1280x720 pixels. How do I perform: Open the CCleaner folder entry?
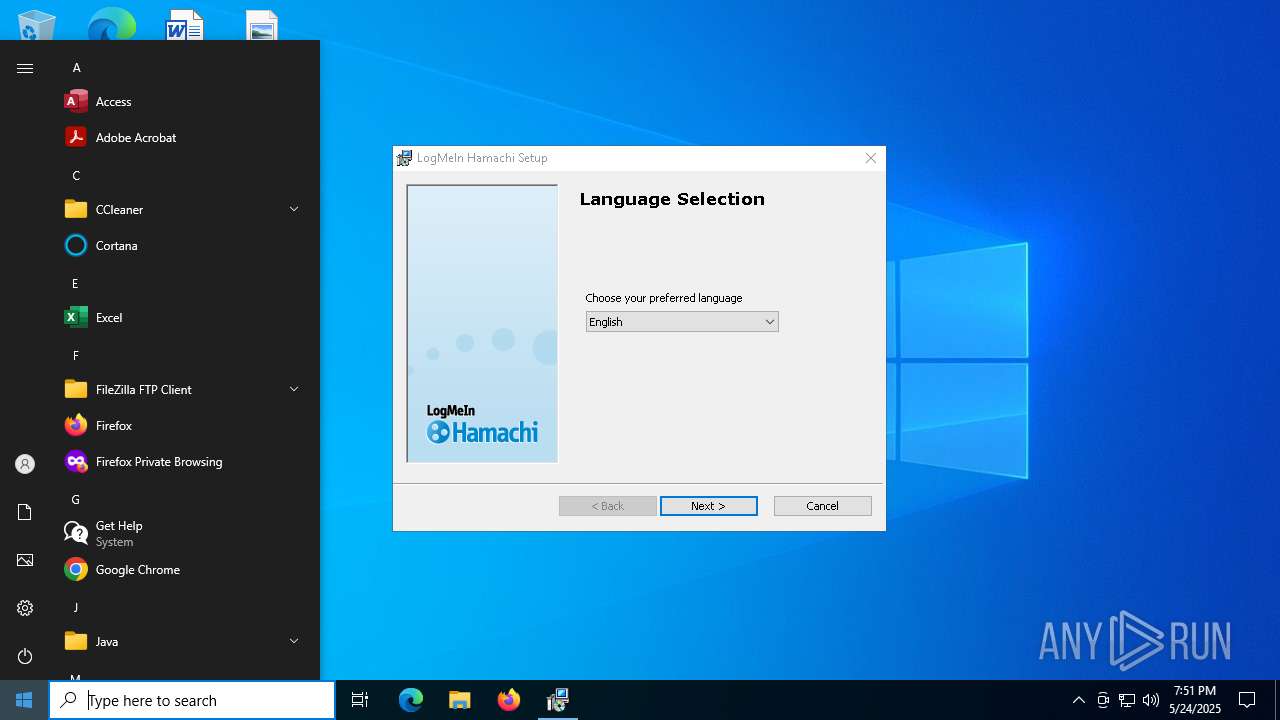184,210
